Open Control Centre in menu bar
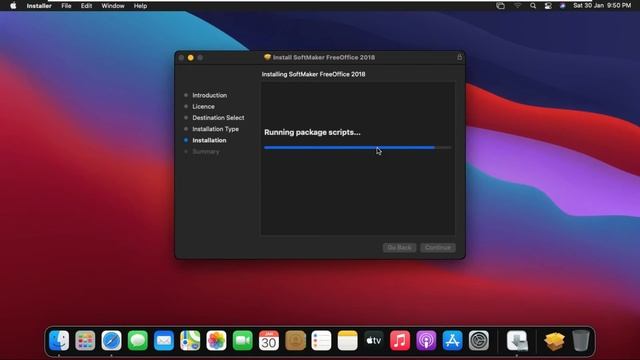The image size is (640, 360). point(548,6)
